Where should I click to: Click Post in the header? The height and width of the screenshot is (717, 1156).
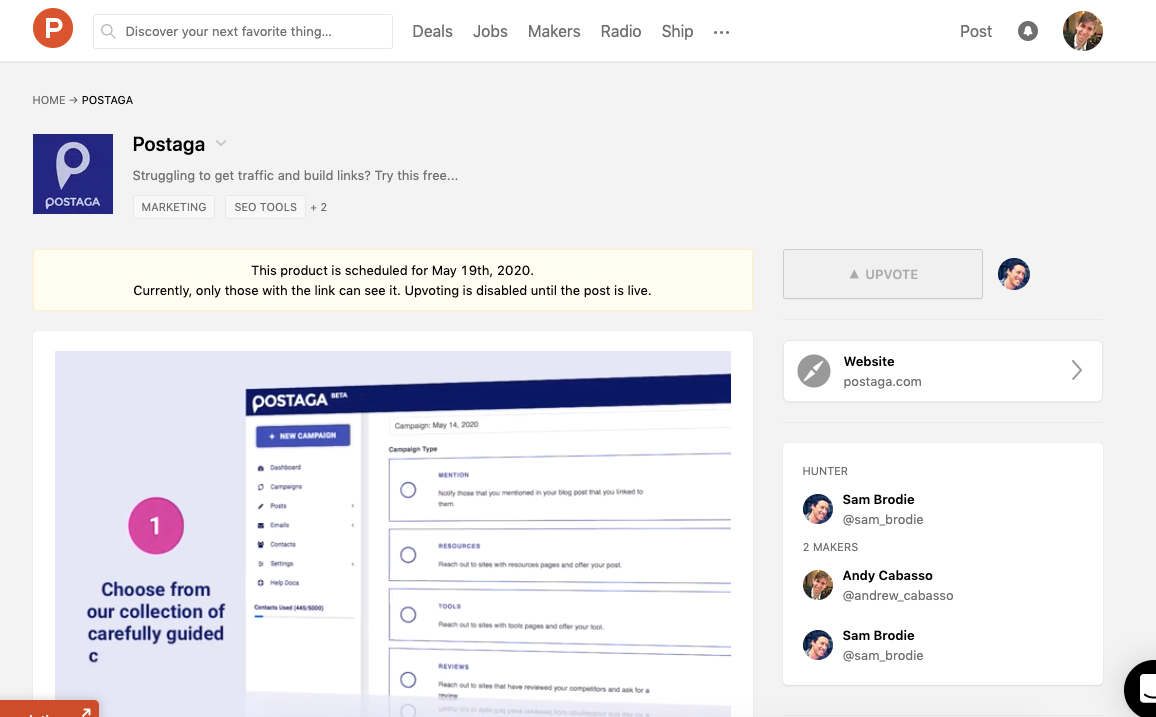click(x=975, y=31)
